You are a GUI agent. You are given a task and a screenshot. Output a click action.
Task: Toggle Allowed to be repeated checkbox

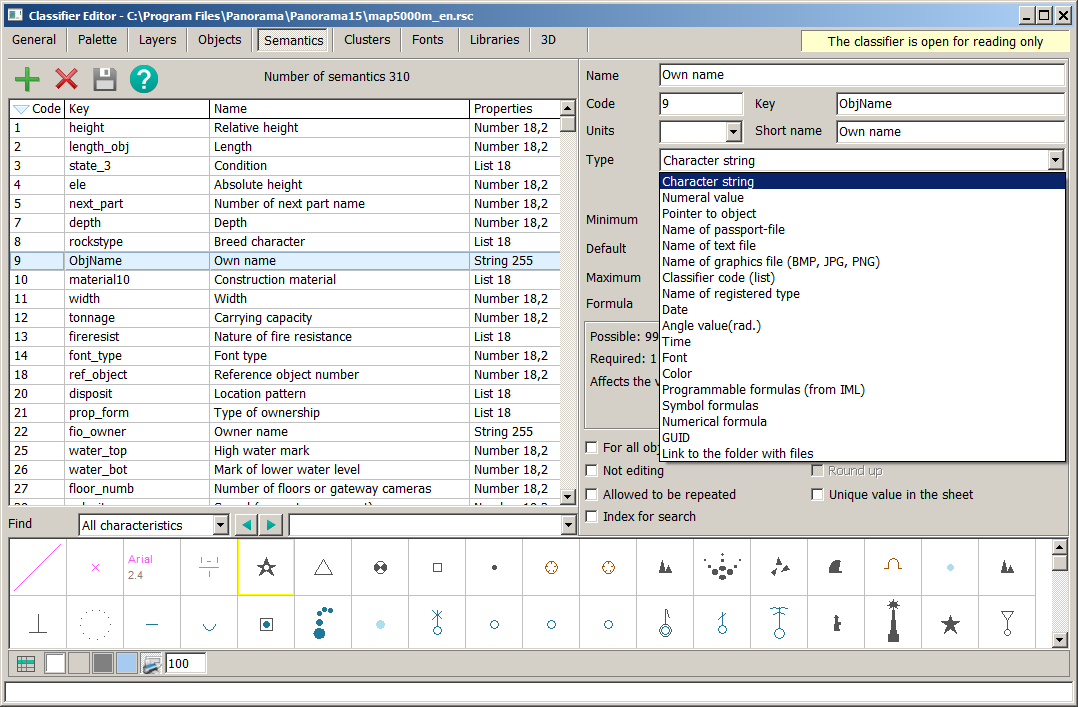point(592,494)
